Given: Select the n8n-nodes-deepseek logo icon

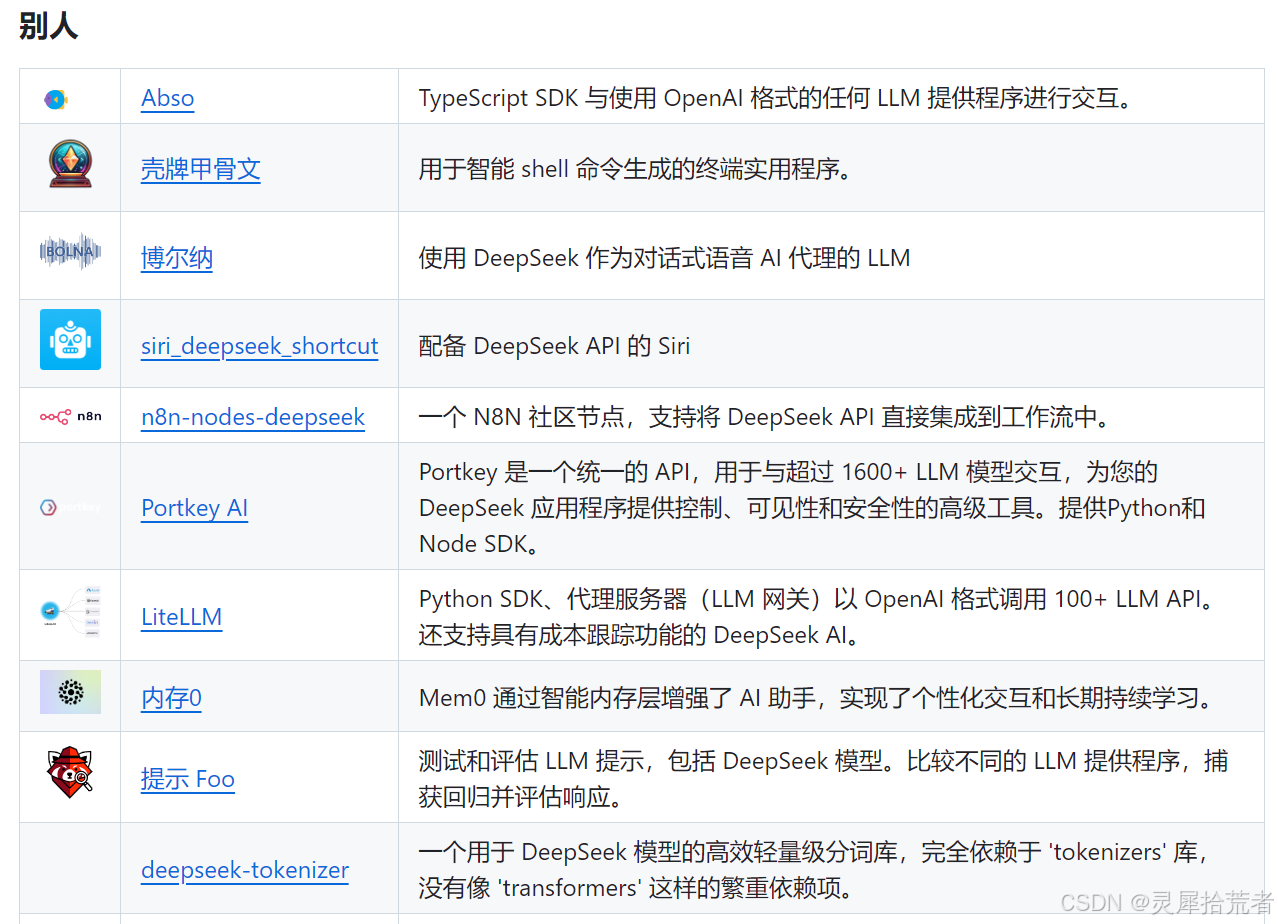Looking at the screenshot, I should (x=70, y=416).
